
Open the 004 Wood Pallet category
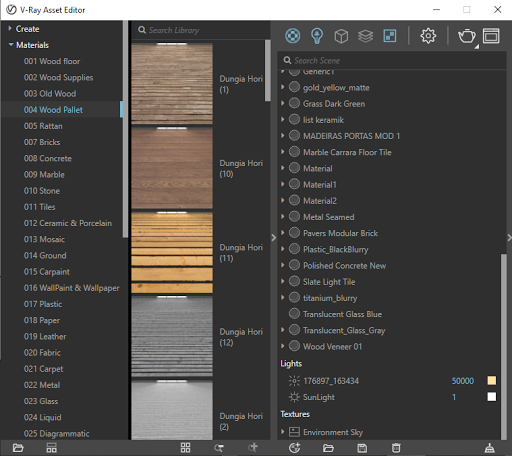coord(53,110)
